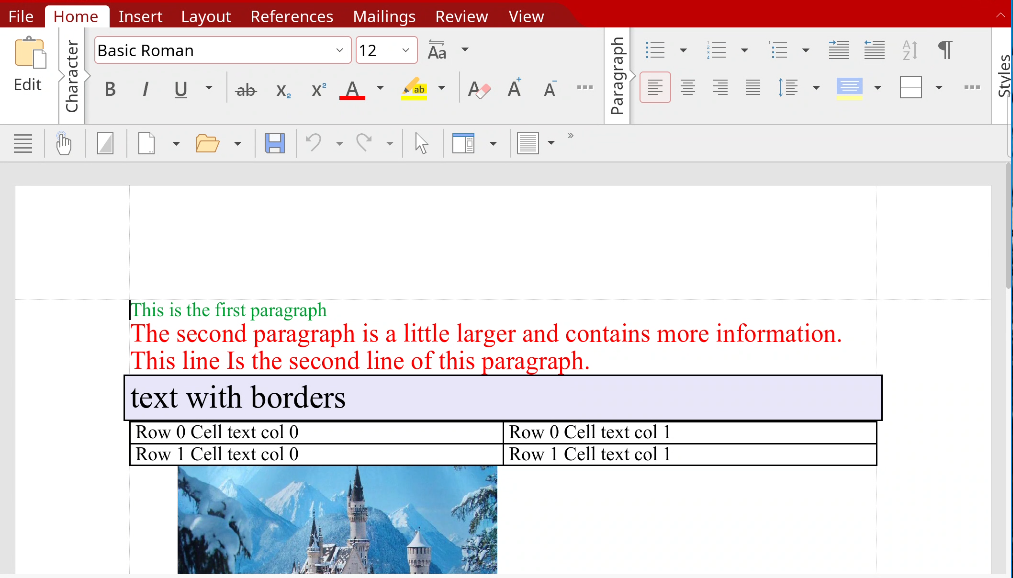Image resolution: width=1013 pixels, height=578 pixels.
Task: Open the red font color swatch
Action: click(x=351, y=89)
